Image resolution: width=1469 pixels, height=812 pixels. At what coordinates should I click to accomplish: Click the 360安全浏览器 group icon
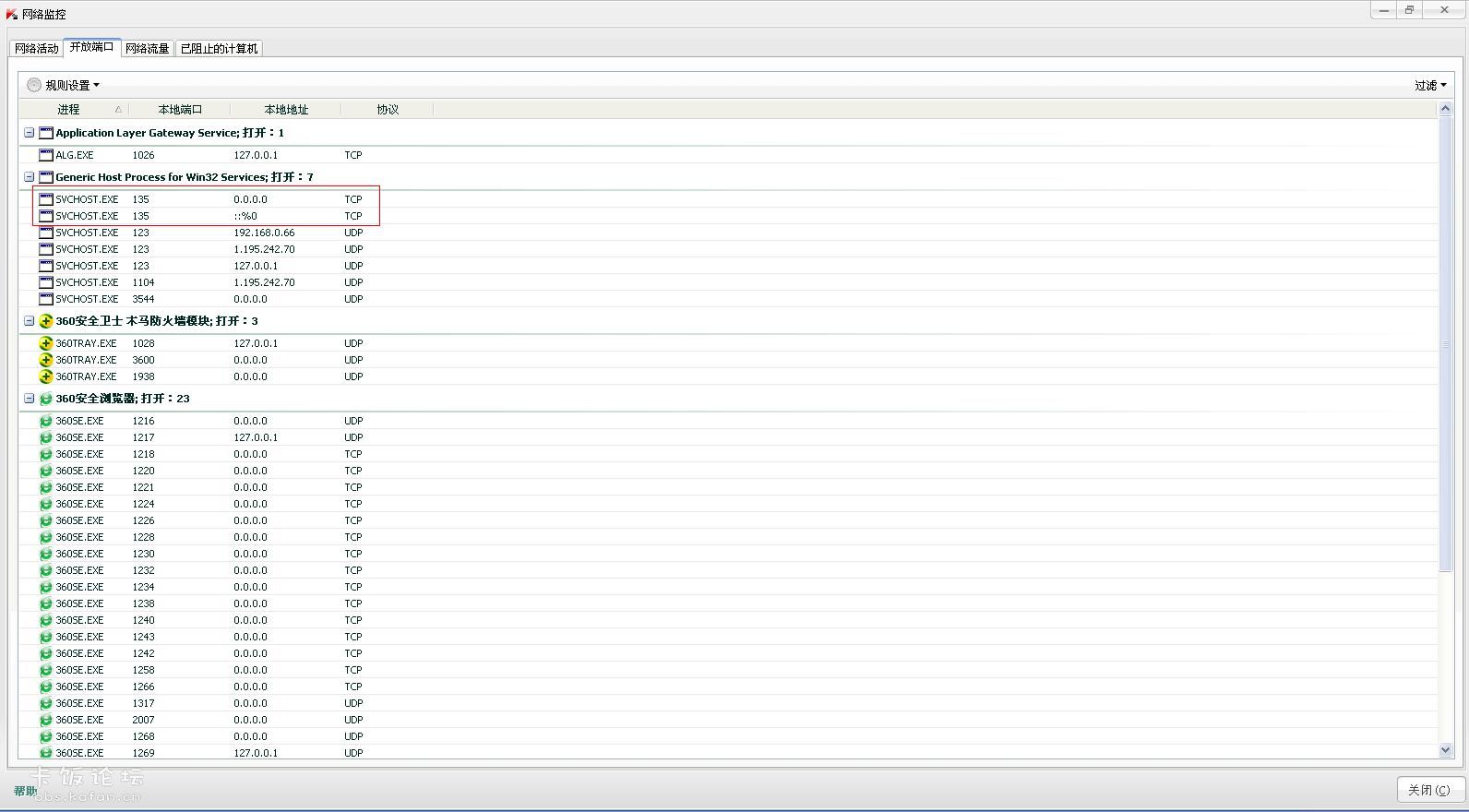tap(46, 399)
